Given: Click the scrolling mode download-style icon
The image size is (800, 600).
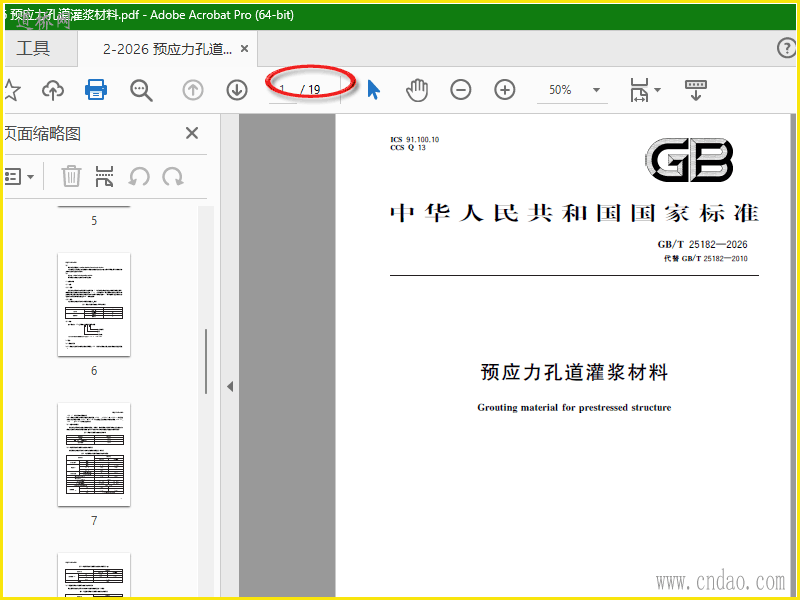Looking at the screenshot, I should pyautogui.click(x=695, y=90).
